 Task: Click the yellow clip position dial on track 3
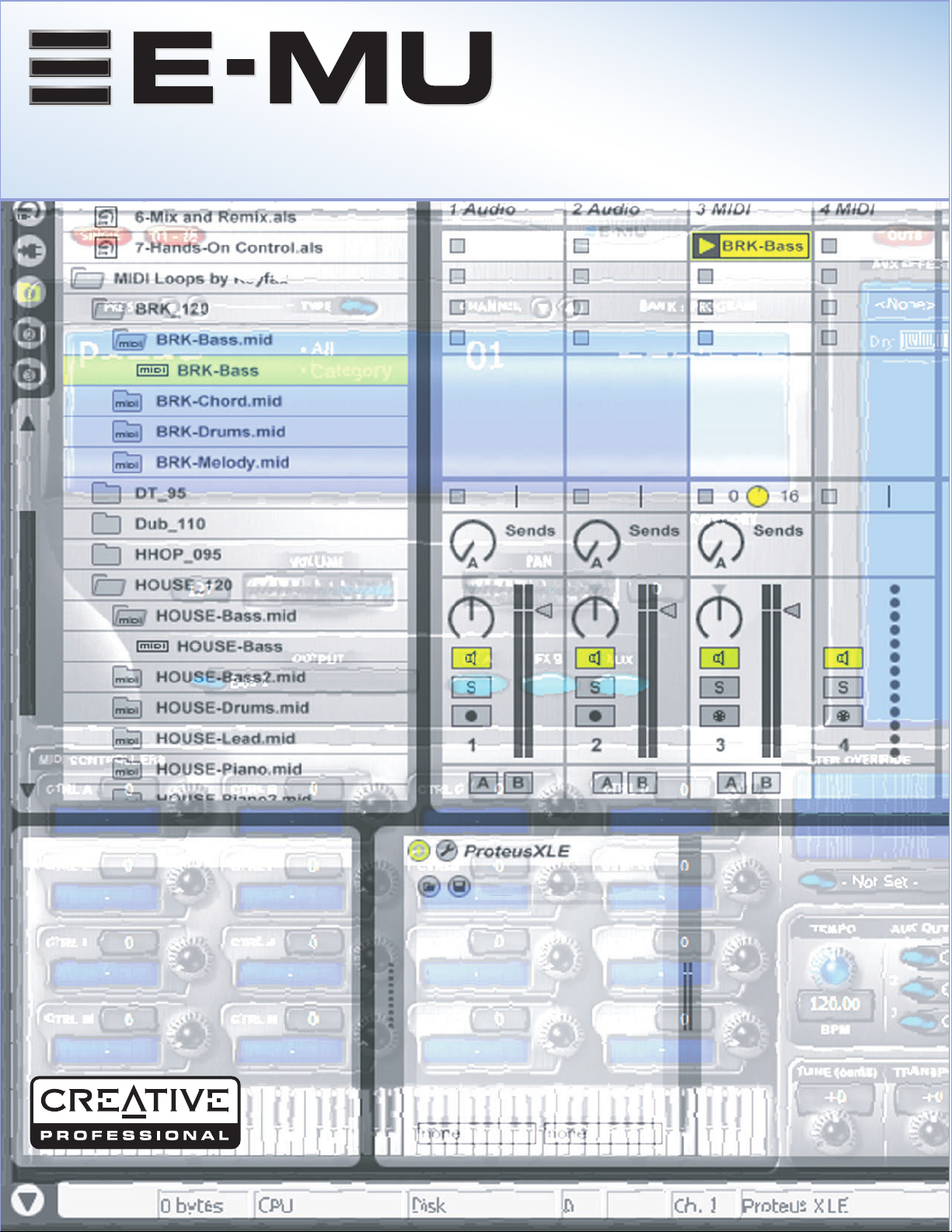758,496
